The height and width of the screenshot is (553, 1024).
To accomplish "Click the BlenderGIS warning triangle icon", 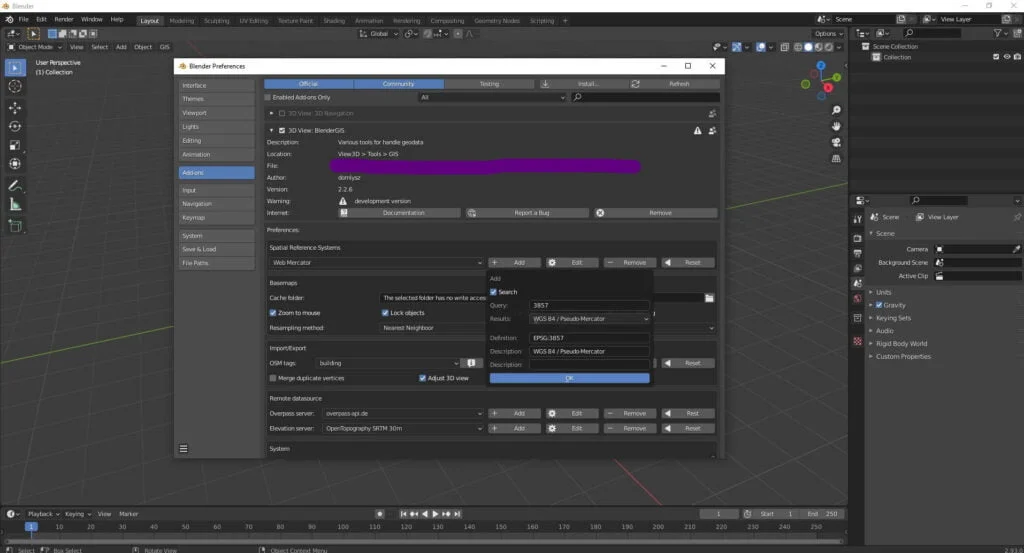I will pyautogui.click(x=697, y=131).
